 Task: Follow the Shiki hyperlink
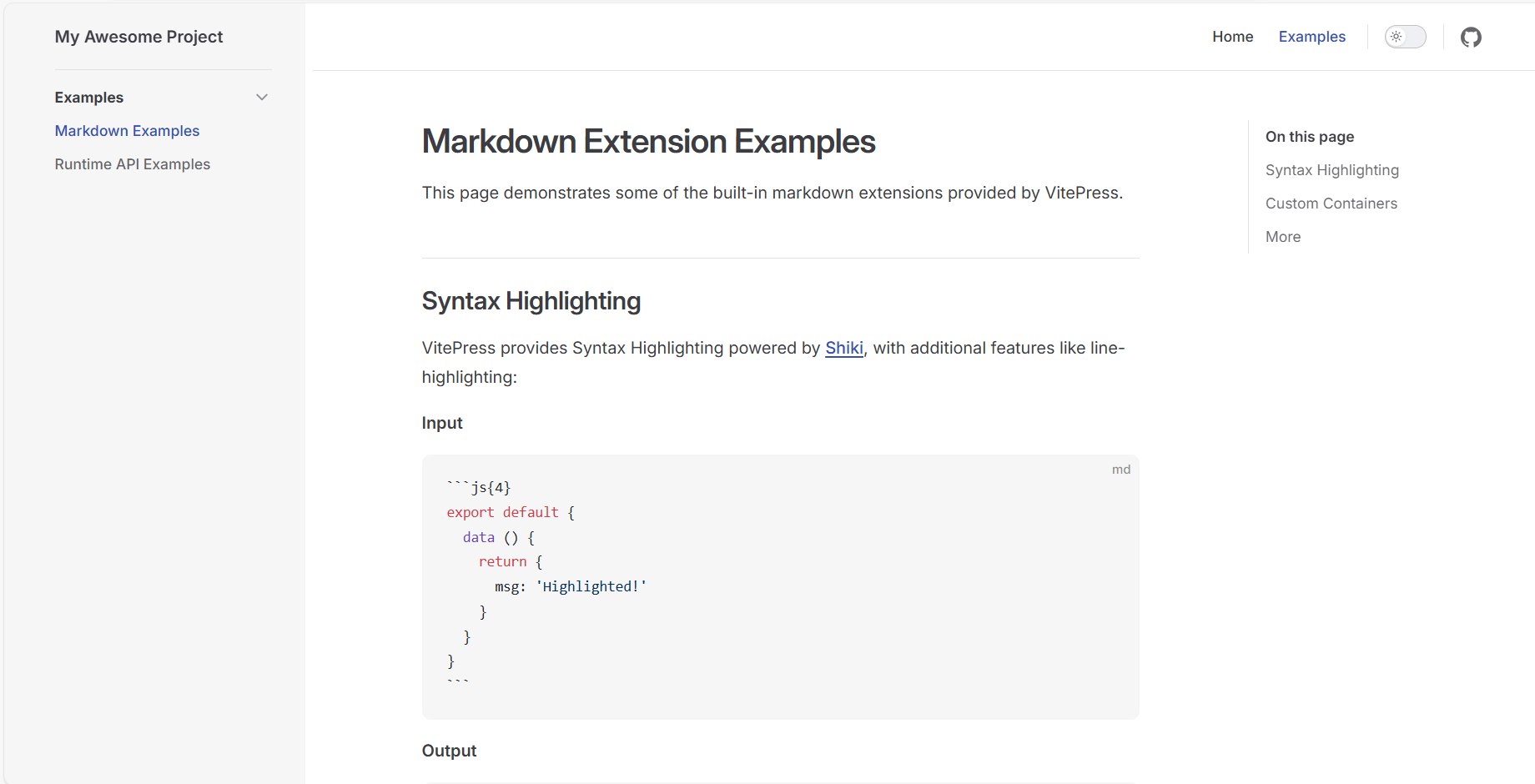(x=843, y=348)
